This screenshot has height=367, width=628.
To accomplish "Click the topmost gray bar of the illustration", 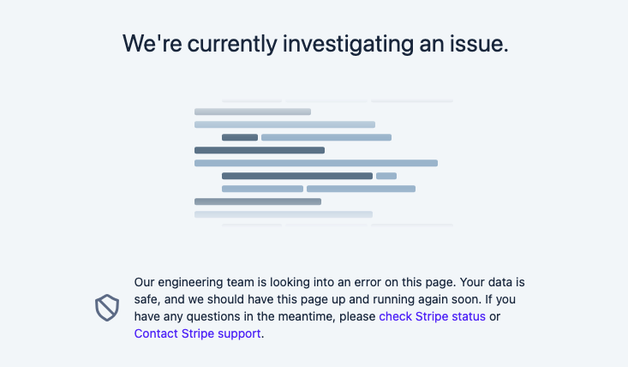I will [253, 112].
